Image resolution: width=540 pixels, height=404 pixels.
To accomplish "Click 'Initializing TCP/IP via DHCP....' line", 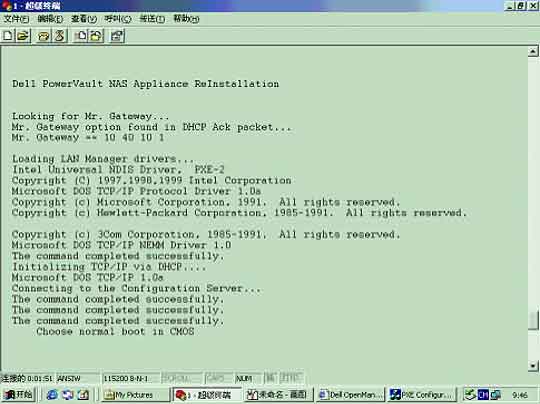I will coord(109,267).
